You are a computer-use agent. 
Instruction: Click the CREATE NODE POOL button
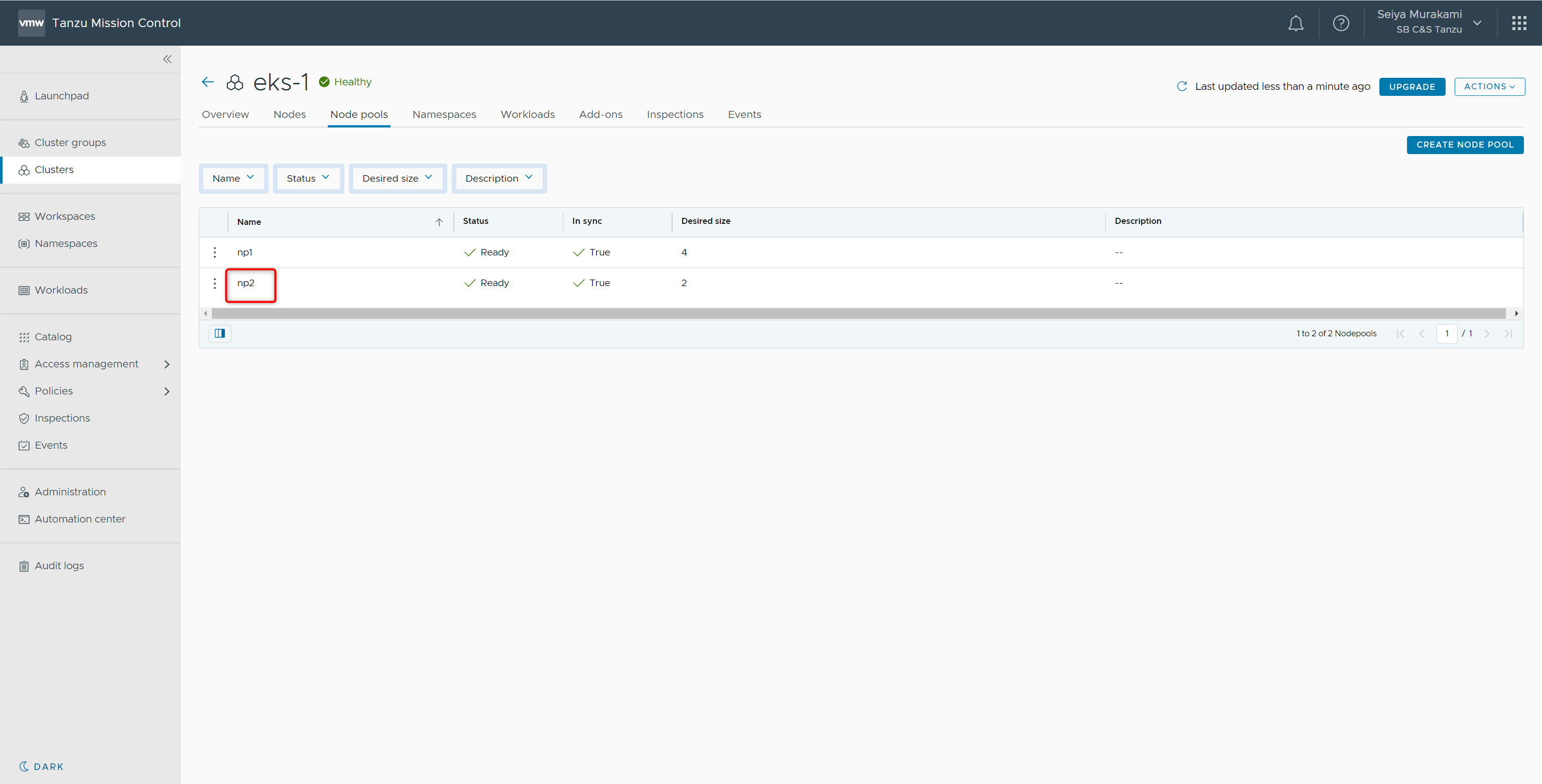(x=1464, y=145)
